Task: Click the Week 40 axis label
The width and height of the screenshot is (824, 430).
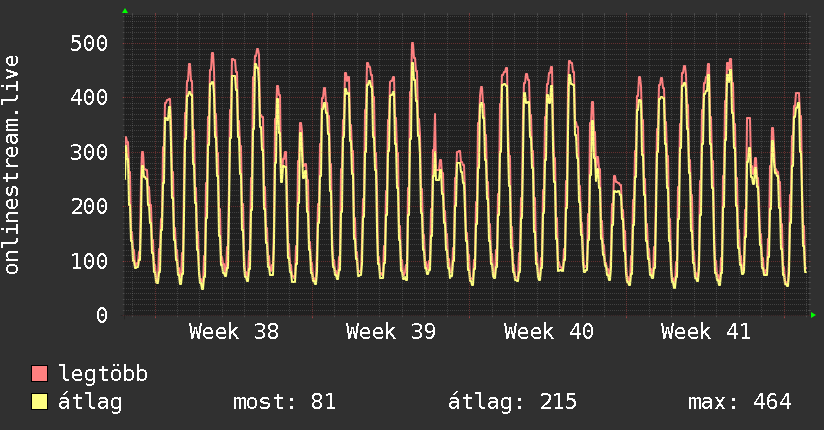Action: [549, 332]
